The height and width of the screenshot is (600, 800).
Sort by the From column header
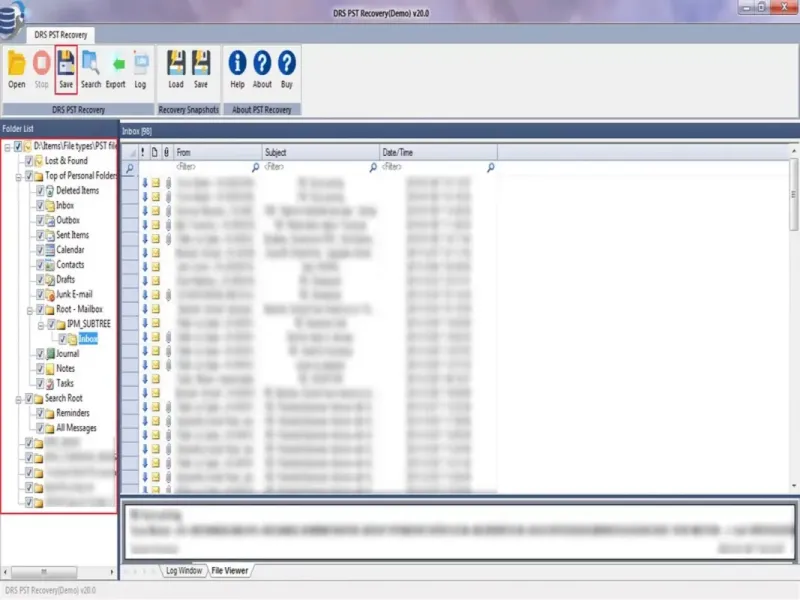[217, 152]
